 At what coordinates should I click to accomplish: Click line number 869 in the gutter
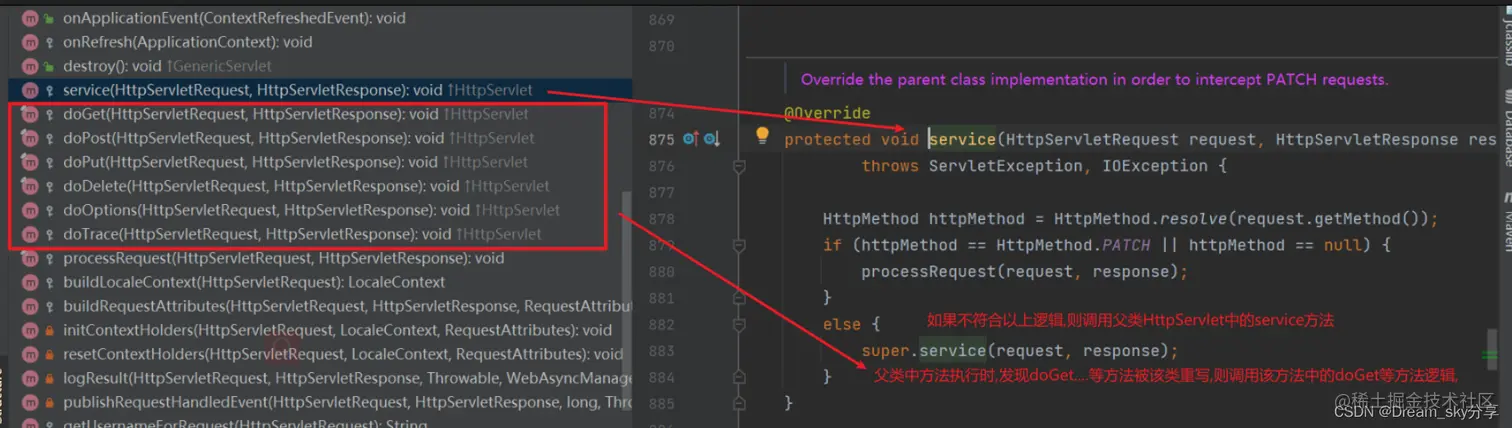pyautogui.click(x=661, y=20)
